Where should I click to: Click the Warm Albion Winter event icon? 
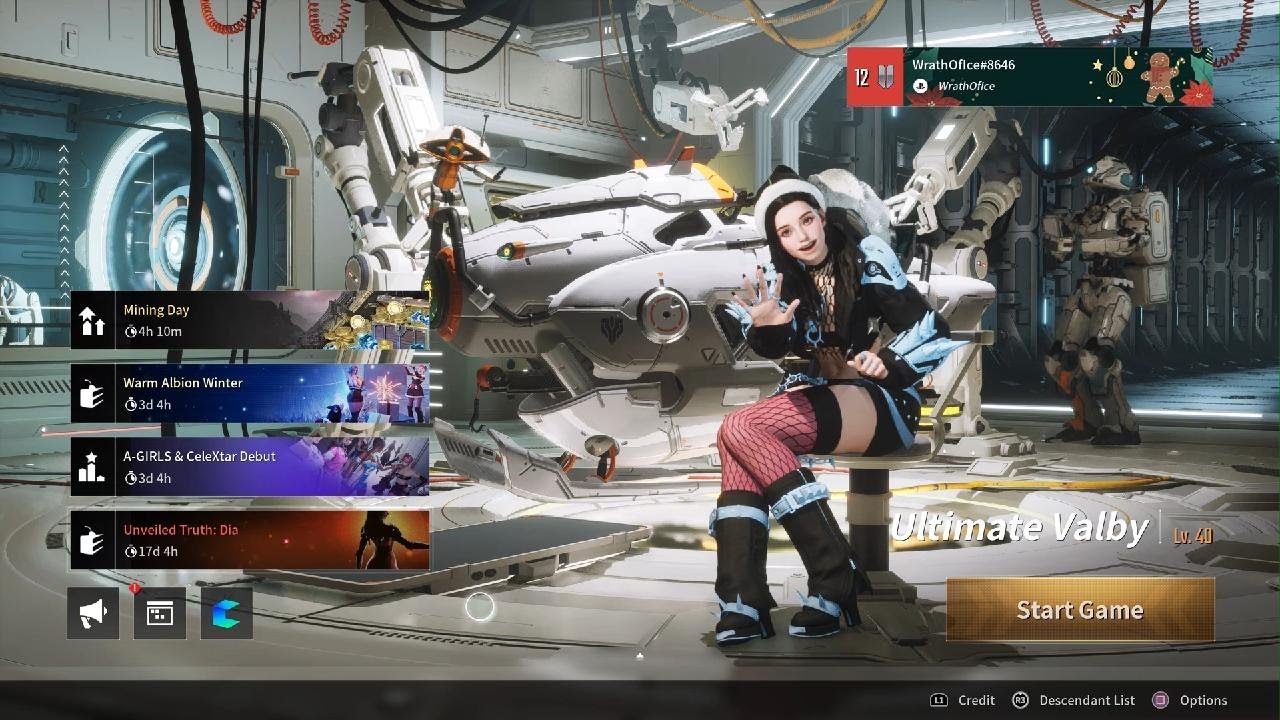pos(93,394)
